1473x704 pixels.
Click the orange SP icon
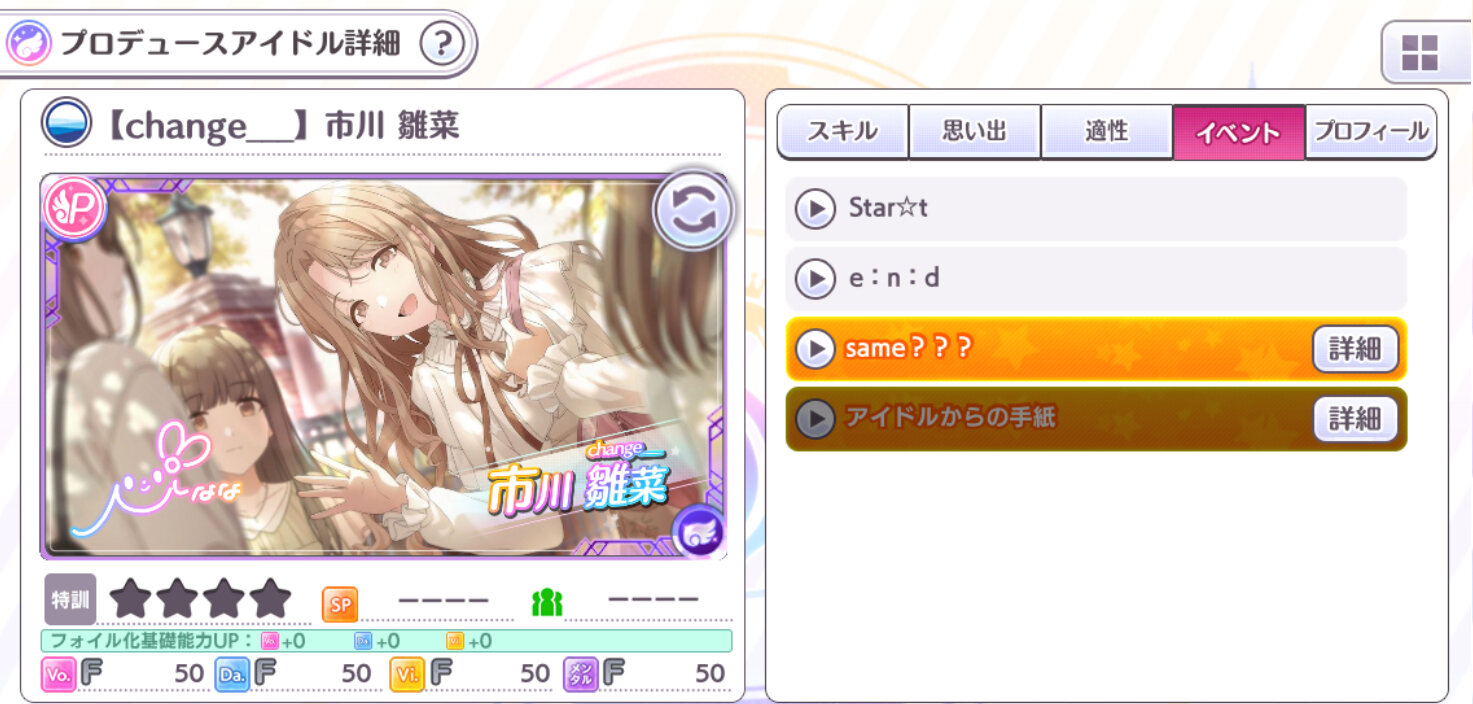click(x=340, y=603)
